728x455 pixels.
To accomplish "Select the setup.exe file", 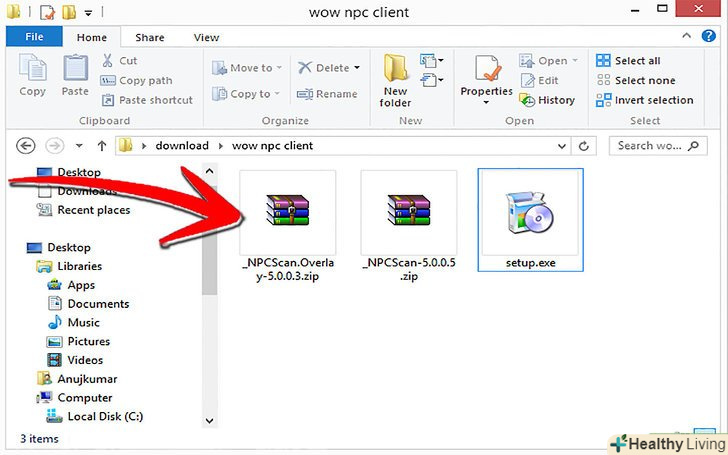I will click(531, 220).
